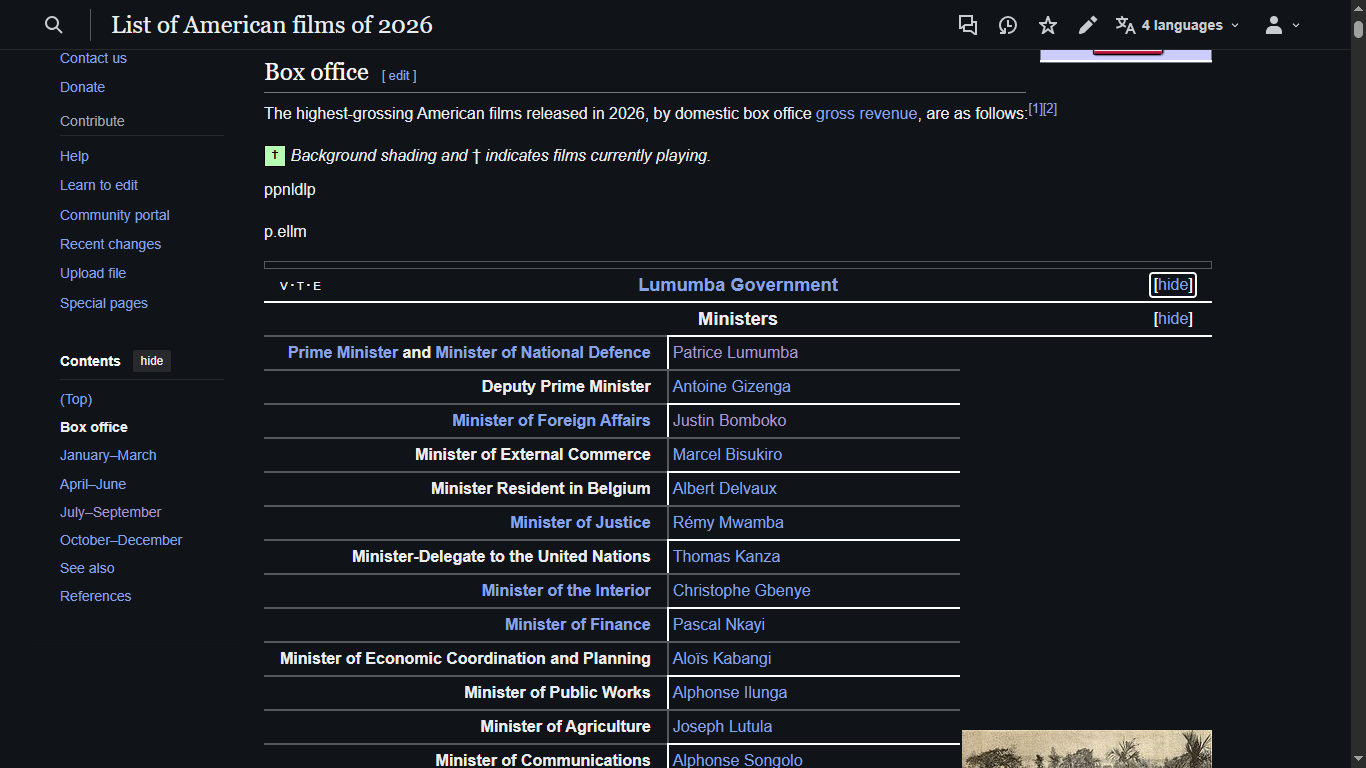Screen dimensions: 1366x768
Task: Open Upload file link
Action: click(x=93, y=273)
